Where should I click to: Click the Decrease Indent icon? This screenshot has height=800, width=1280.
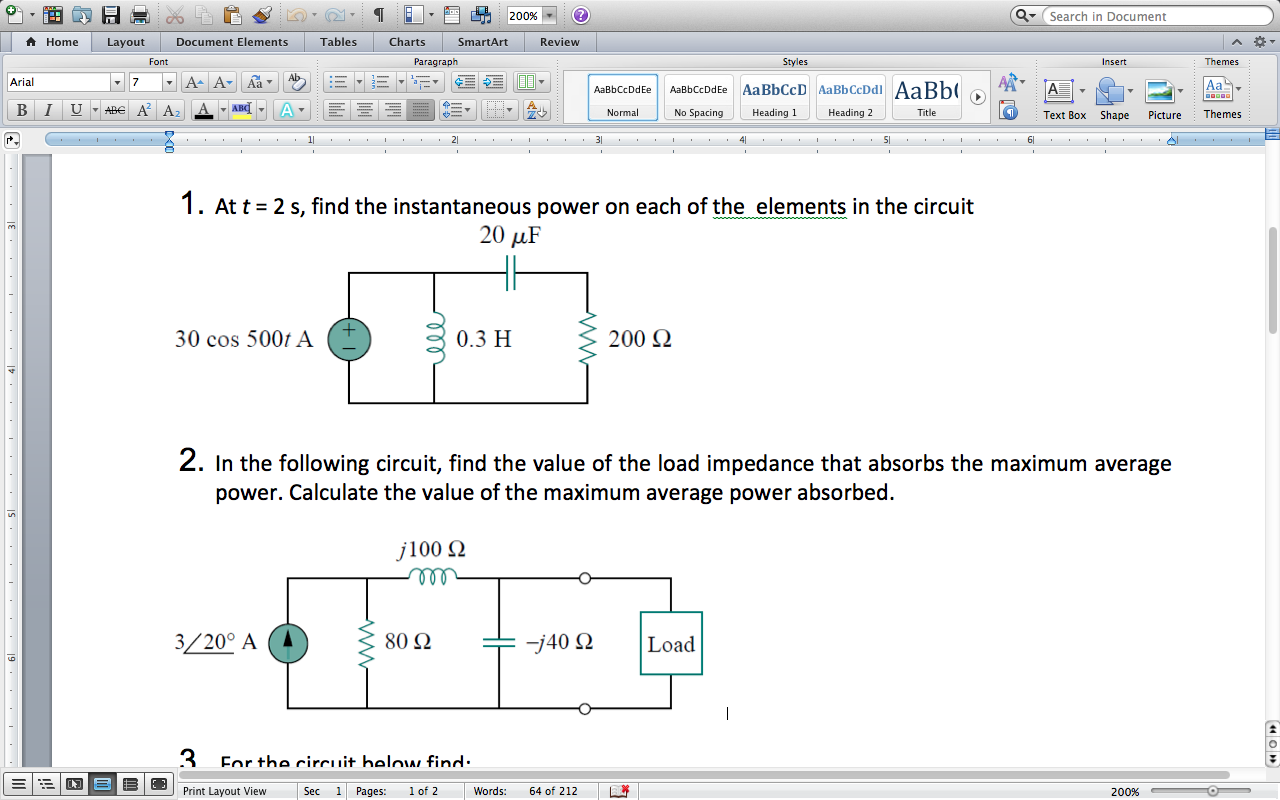click(465, 82)
